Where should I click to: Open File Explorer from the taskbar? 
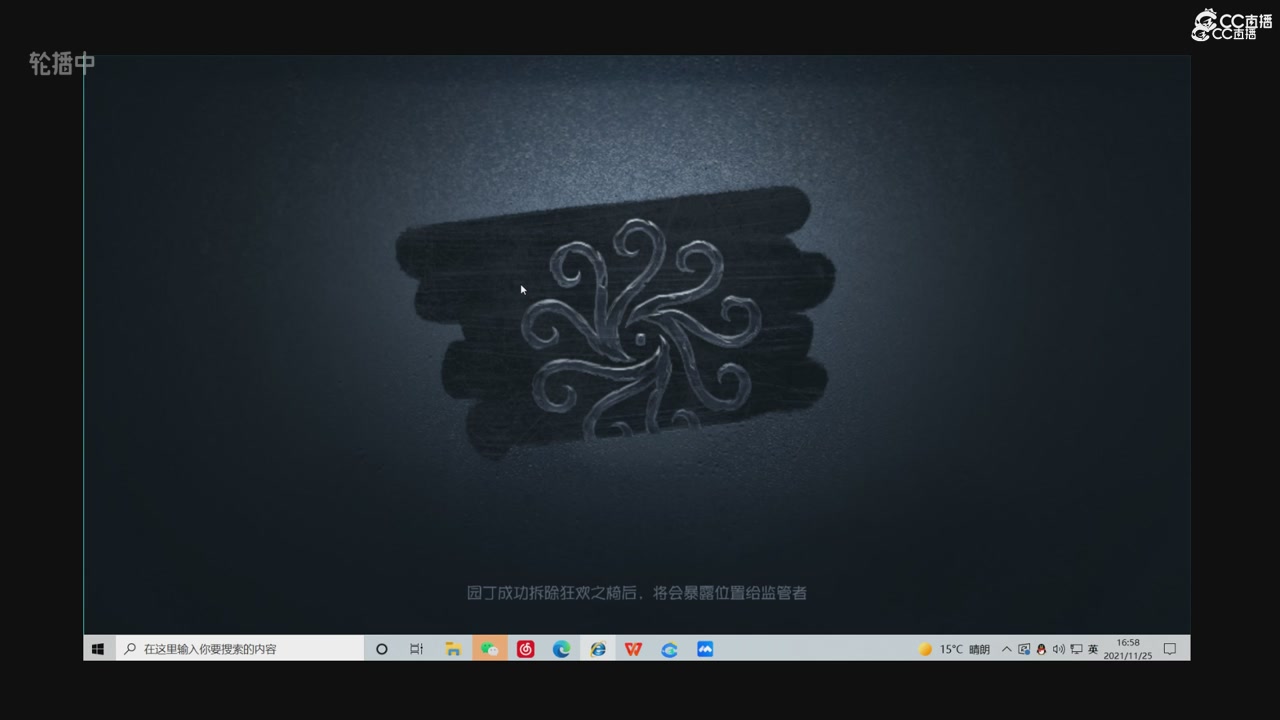(x=453, y=649)
